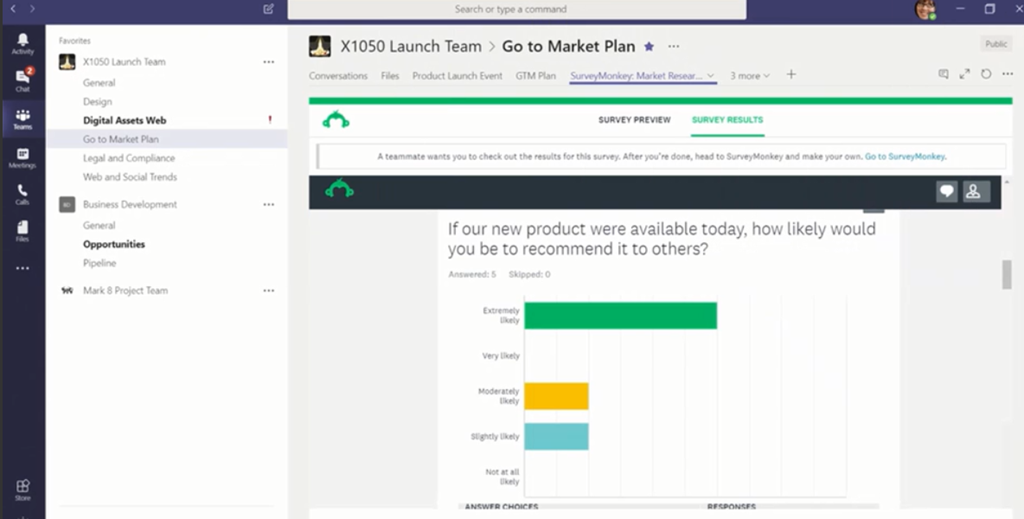The height and width of the screenshot is (519, 1024).
Task: Toggle favorite star for Go to Market Plan
Action: coord(649,46)
